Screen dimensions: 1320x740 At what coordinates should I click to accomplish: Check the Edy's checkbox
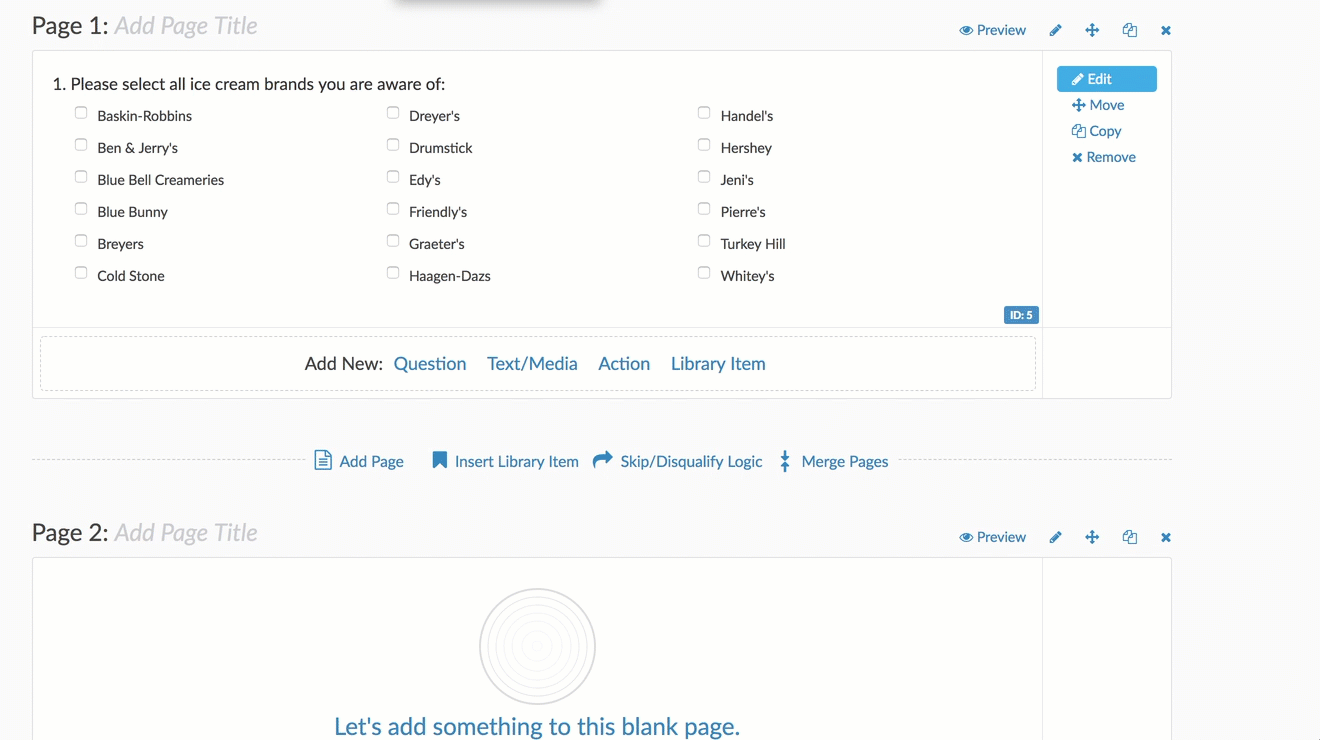pos(393,177)
